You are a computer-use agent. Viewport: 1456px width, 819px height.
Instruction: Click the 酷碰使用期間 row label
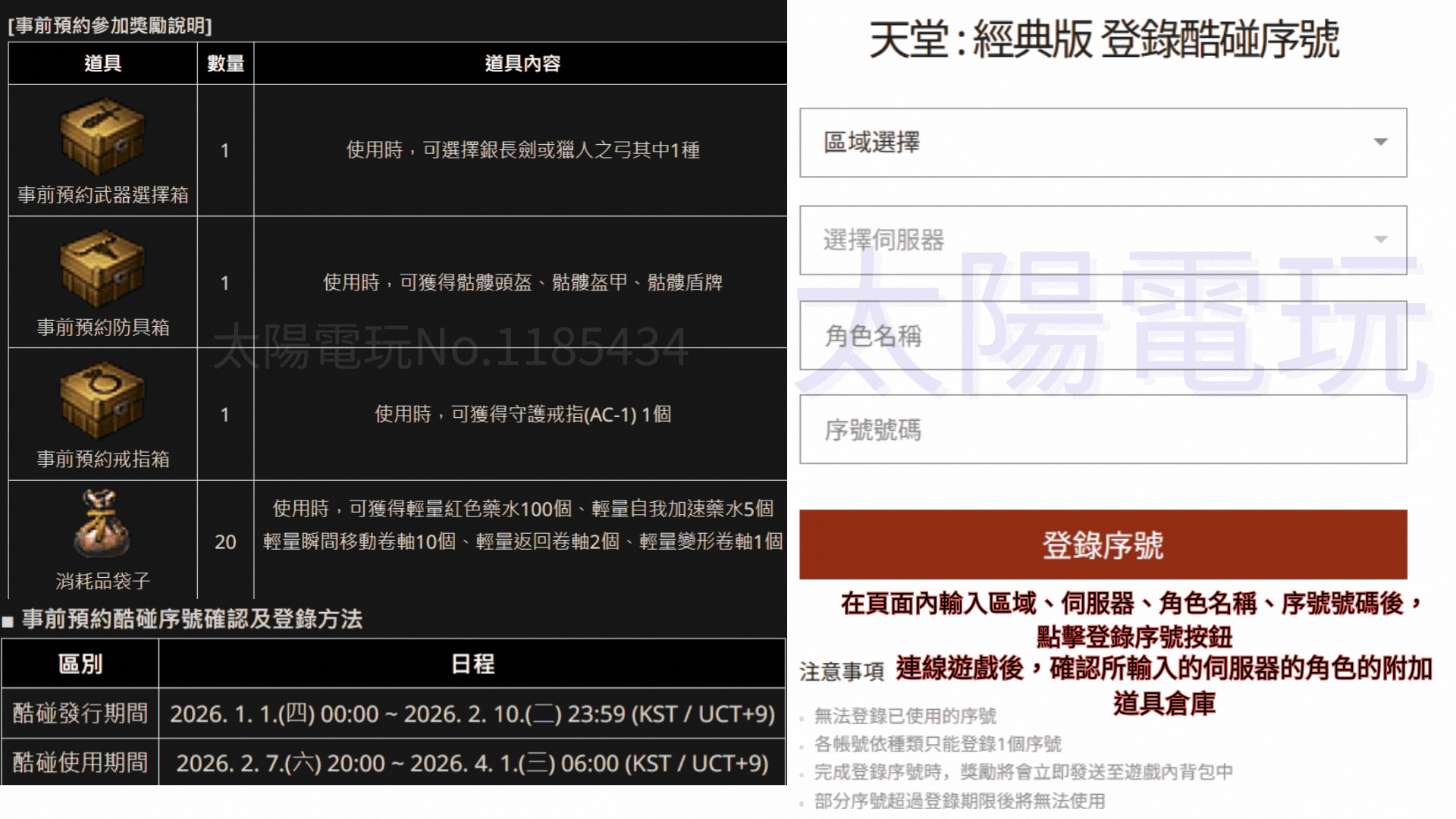click(x=80, y=763)
